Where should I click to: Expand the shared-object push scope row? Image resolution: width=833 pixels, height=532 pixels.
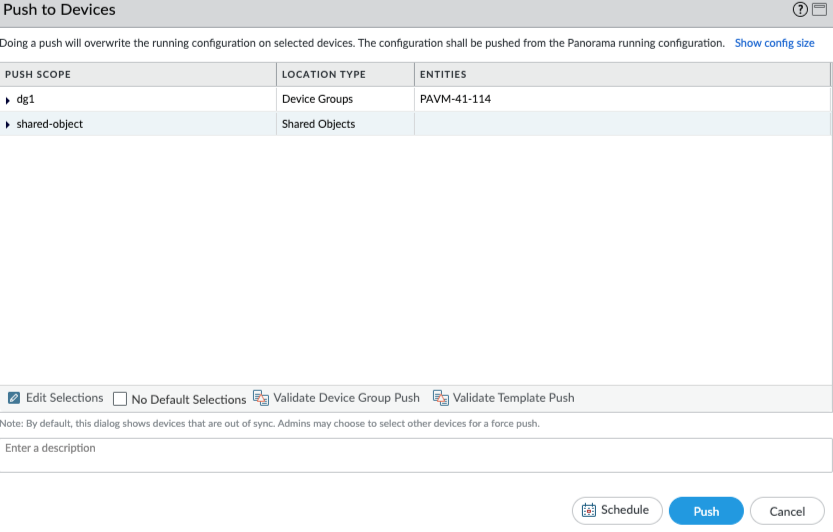pyautogui.click(x=9, y=125)
